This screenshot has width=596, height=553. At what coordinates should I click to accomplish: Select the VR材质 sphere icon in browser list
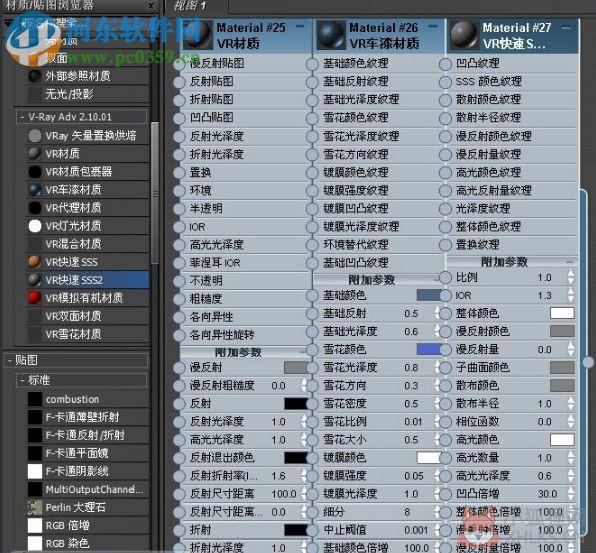tap(35, 154)
